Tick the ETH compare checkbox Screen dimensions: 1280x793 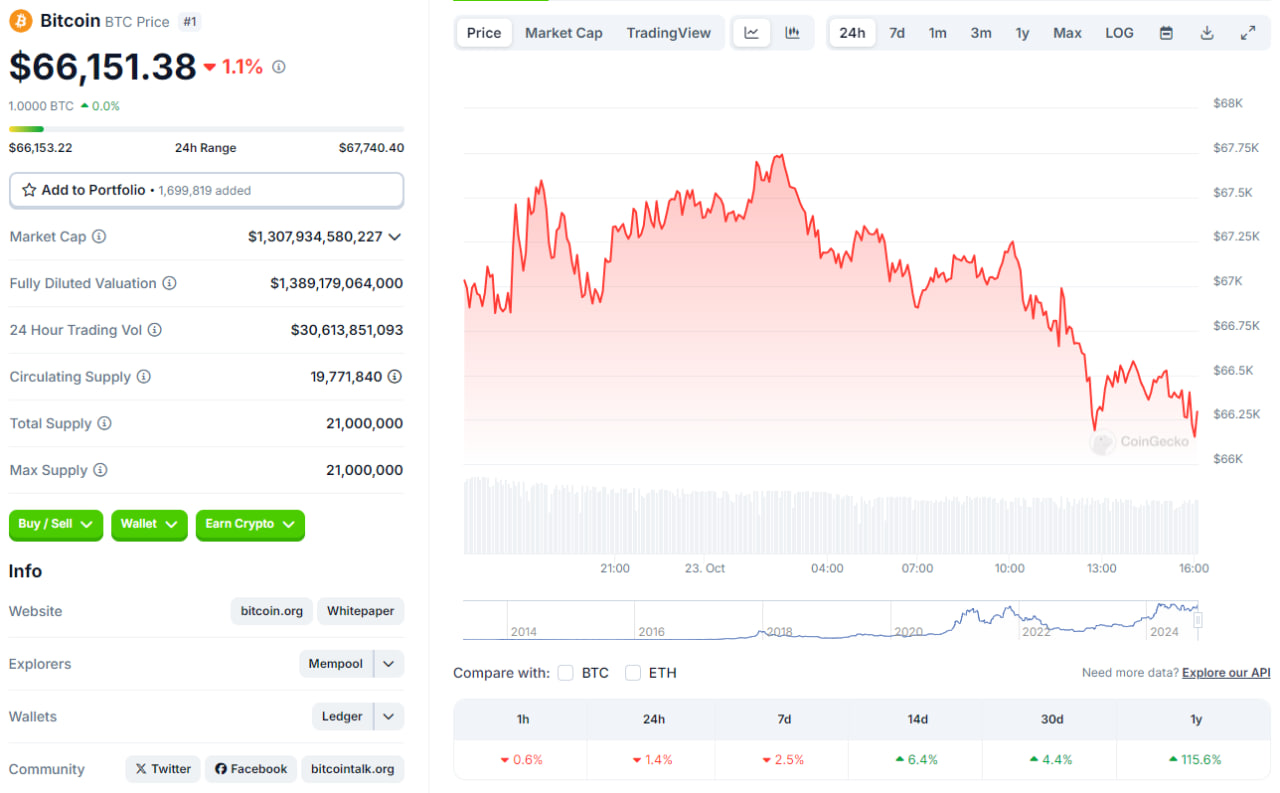[632, 673]
